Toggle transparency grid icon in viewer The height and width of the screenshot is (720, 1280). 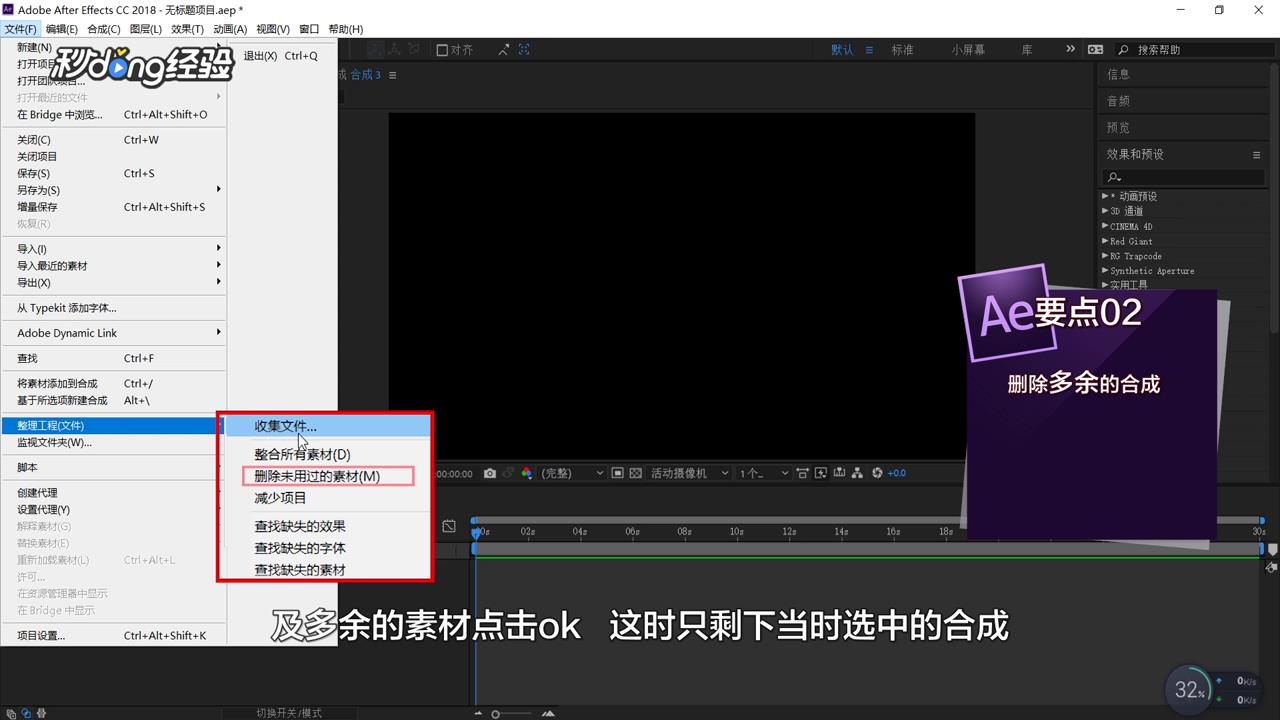point(636,473)
